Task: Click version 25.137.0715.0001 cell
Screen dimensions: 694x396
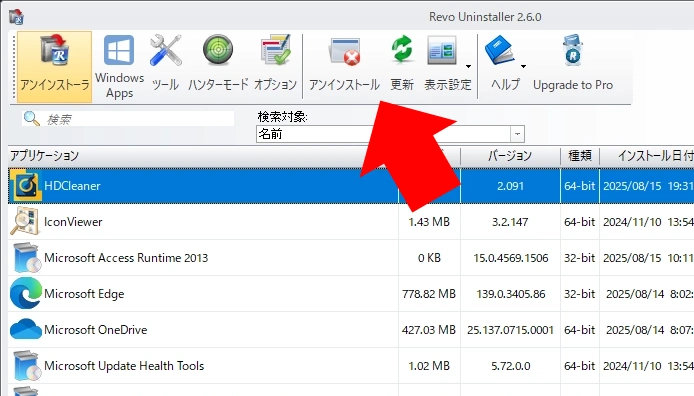Action: coord(510,330)
